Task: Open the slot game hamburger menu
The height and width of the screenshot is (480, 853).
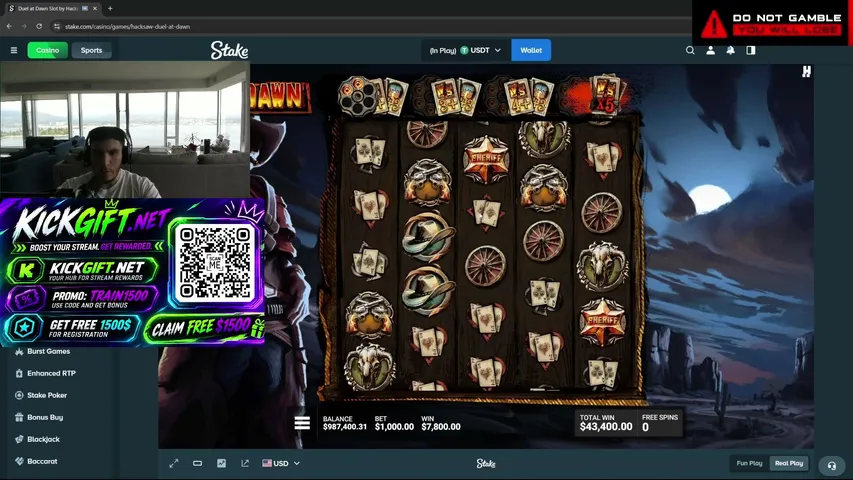Action: click(302, 423)
